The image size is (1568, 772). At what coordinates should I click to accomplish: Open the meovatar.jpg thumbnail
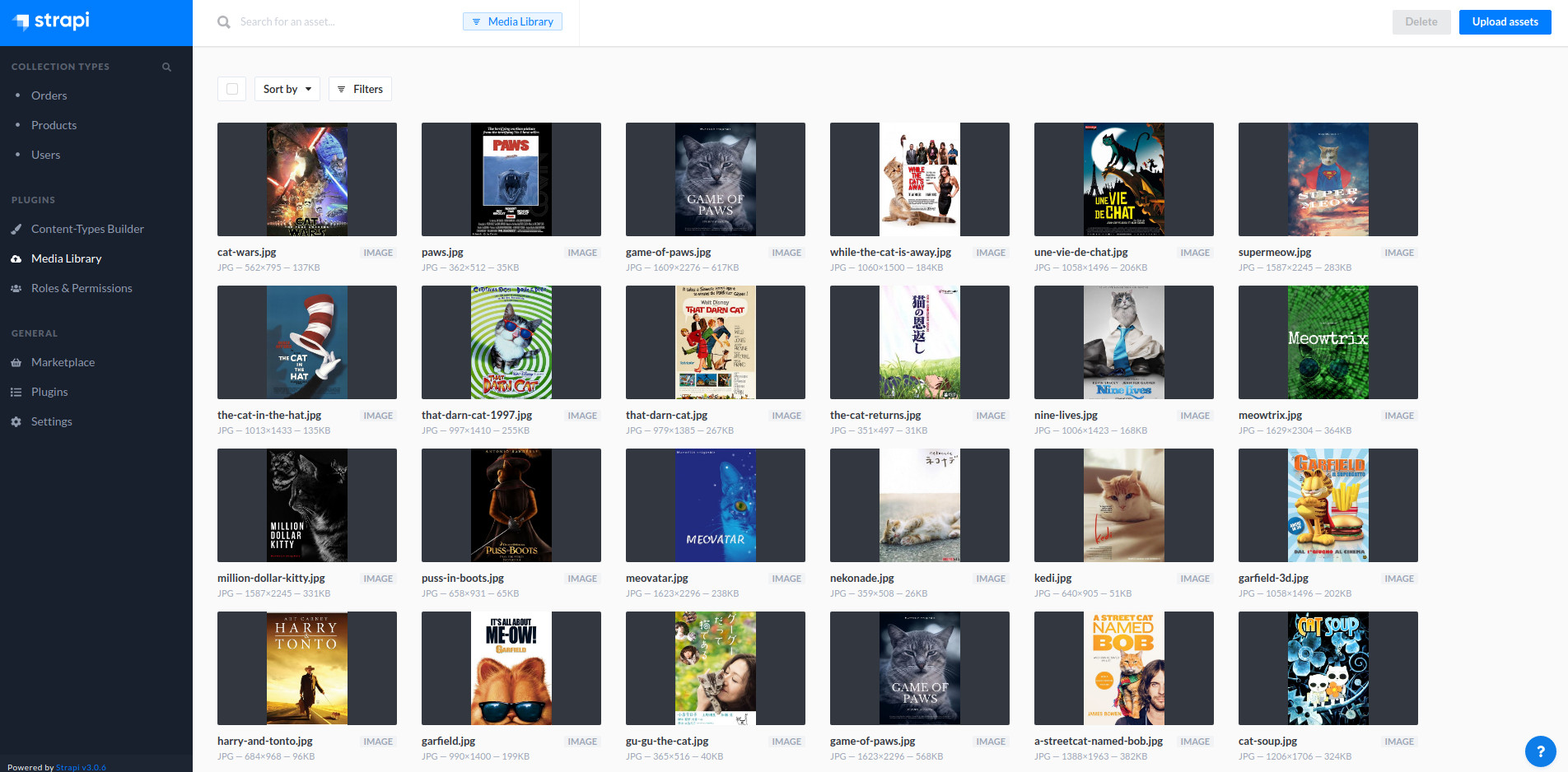click(716, 505)
